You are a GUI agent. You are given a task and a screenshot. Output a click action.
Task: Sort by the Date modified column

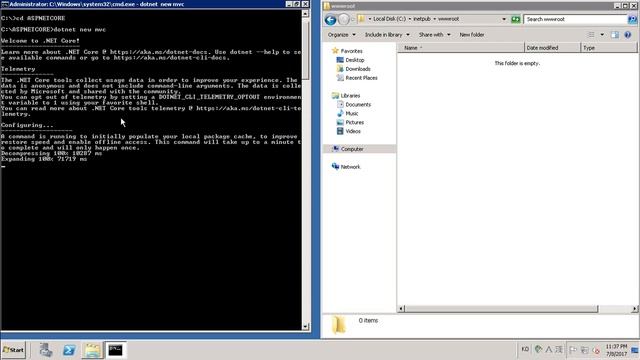pyautogui.click(x=552, y=48)
